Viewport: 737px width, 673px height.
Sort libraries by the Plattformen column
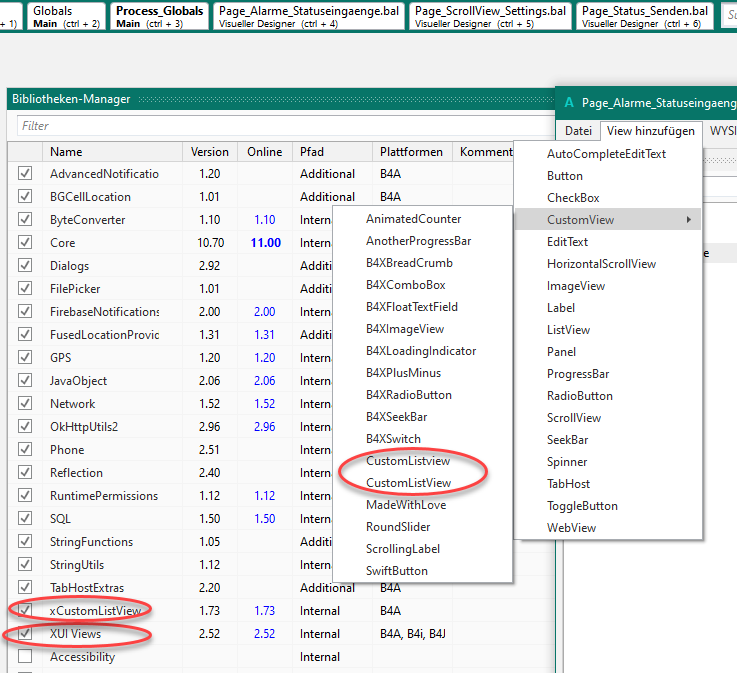[x=411, y=152]
